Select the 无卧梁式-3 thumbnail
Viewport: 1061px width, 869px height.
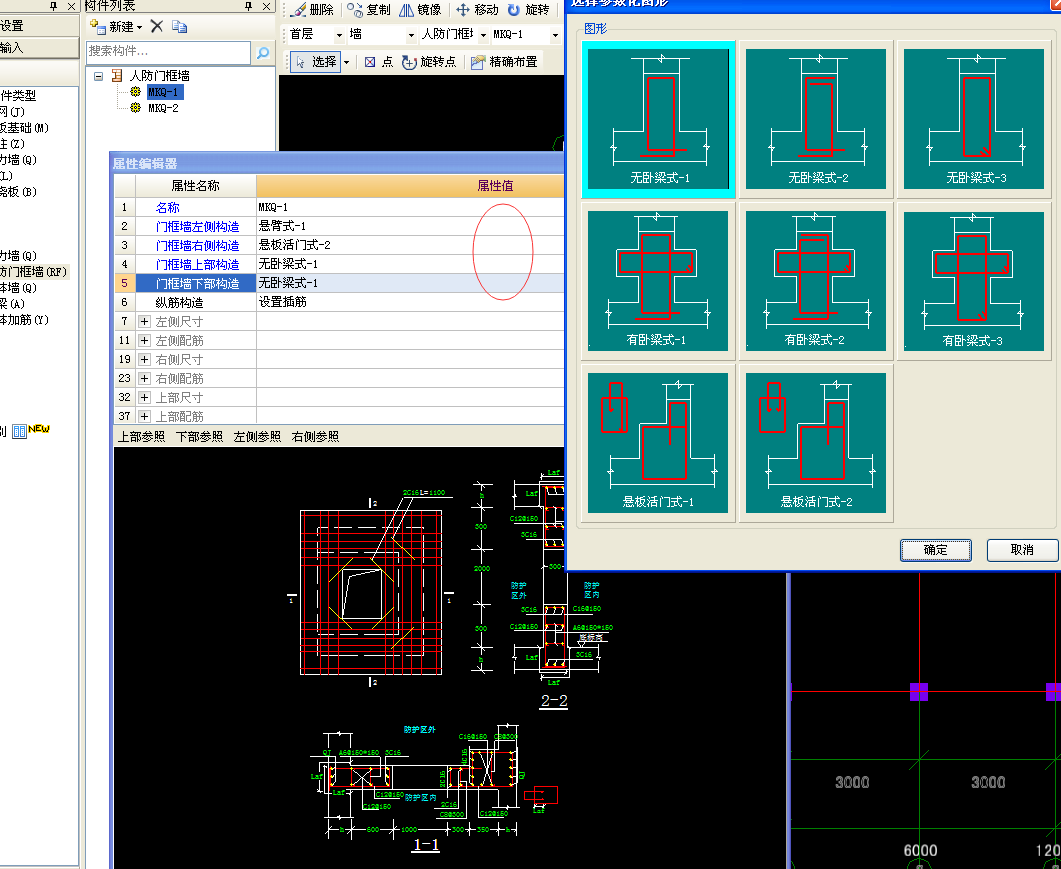click(x=974, y=119)
